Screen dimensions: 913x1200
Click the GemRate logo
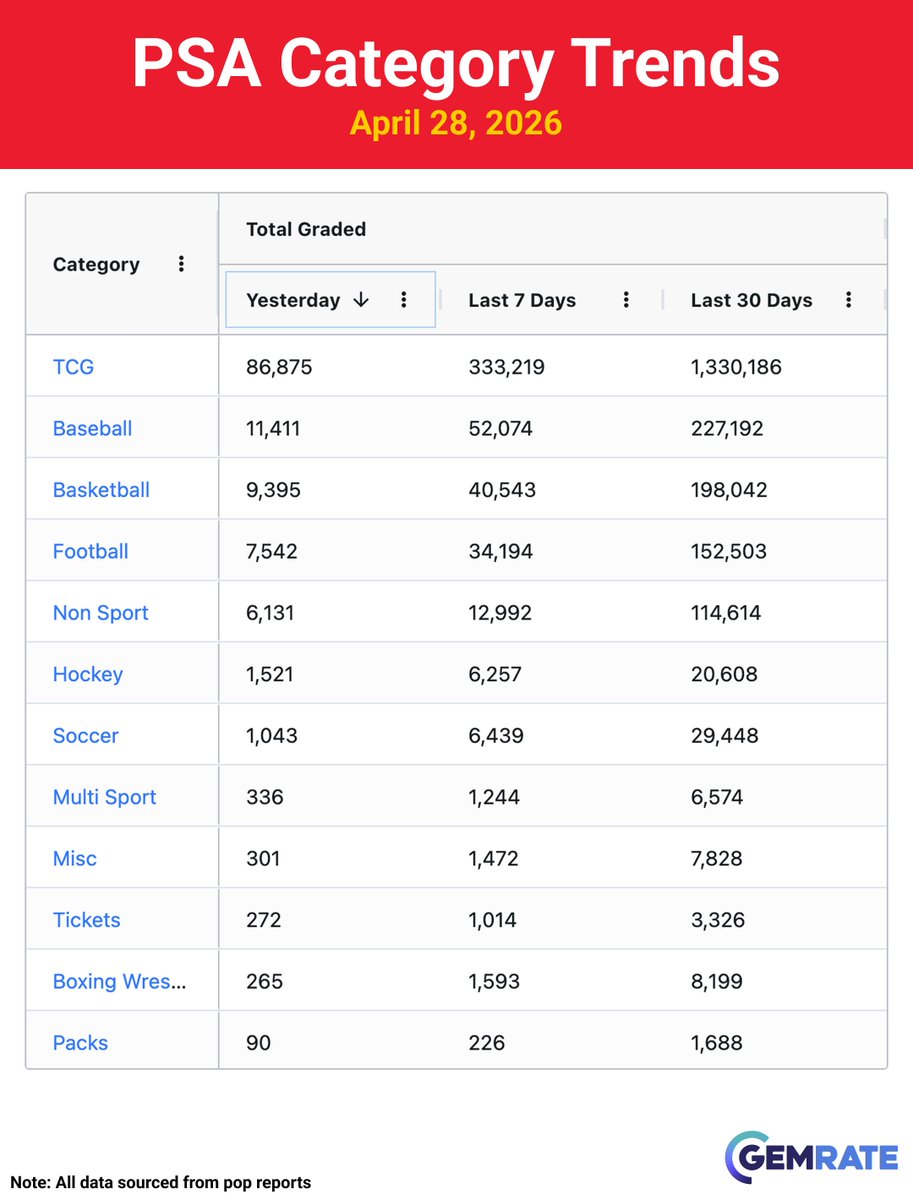812,1159
